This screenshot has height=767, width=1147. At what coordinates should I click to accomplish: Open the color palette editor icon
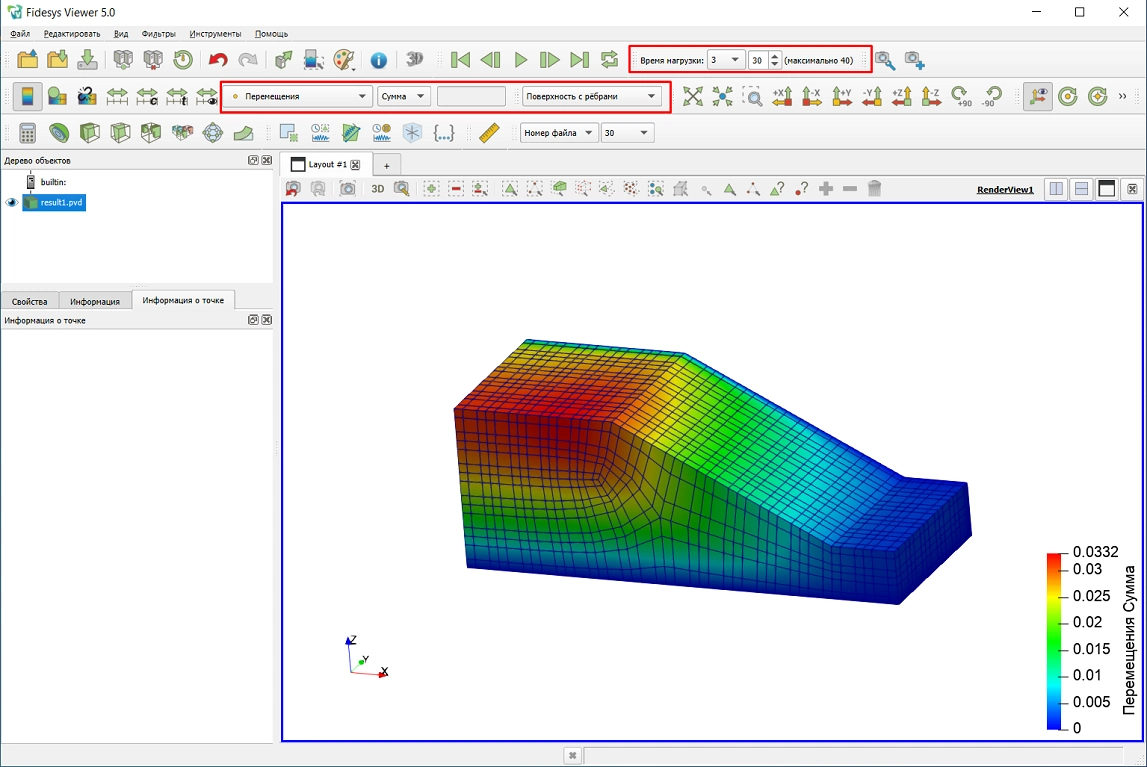(344, 60)
